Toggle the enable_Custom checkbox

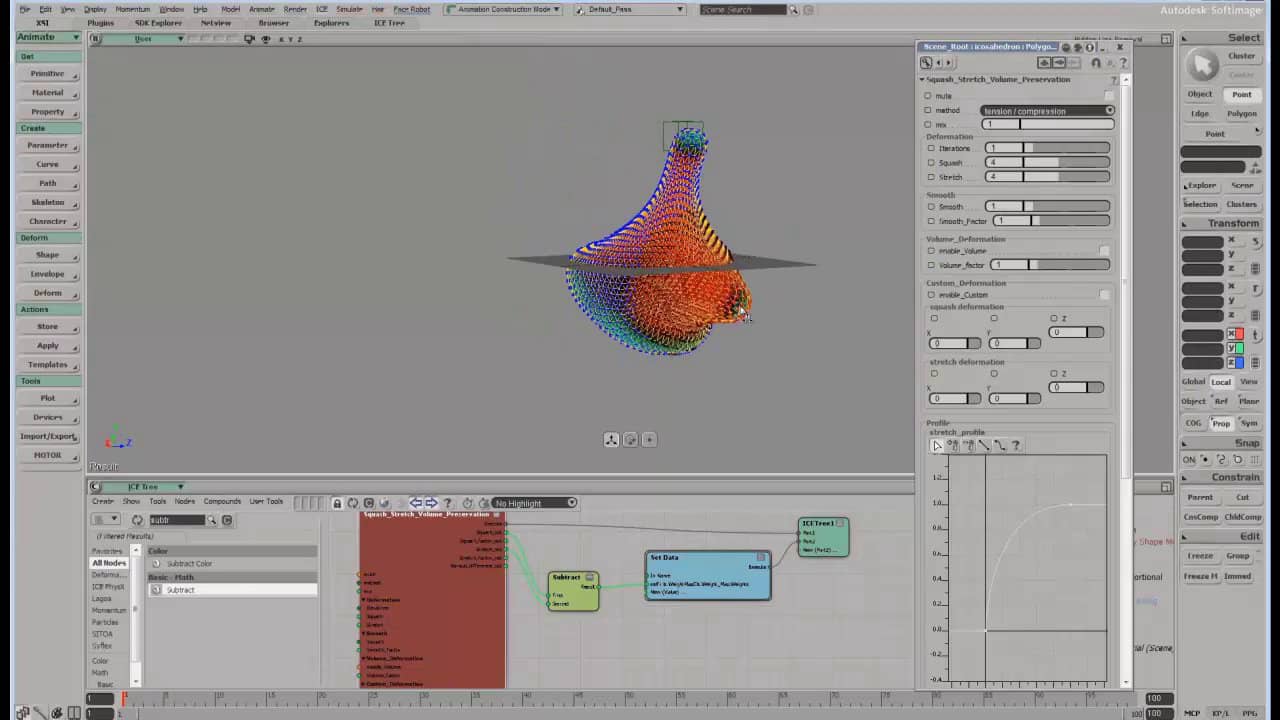pos(1104,295)
